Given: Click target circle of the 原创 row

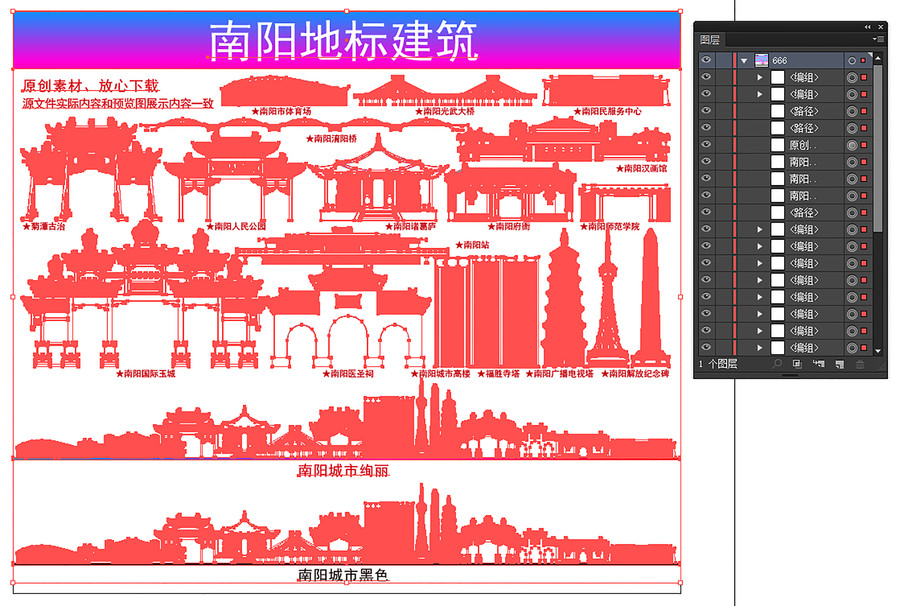Looking at the screenshot, I should pos(852,145).
